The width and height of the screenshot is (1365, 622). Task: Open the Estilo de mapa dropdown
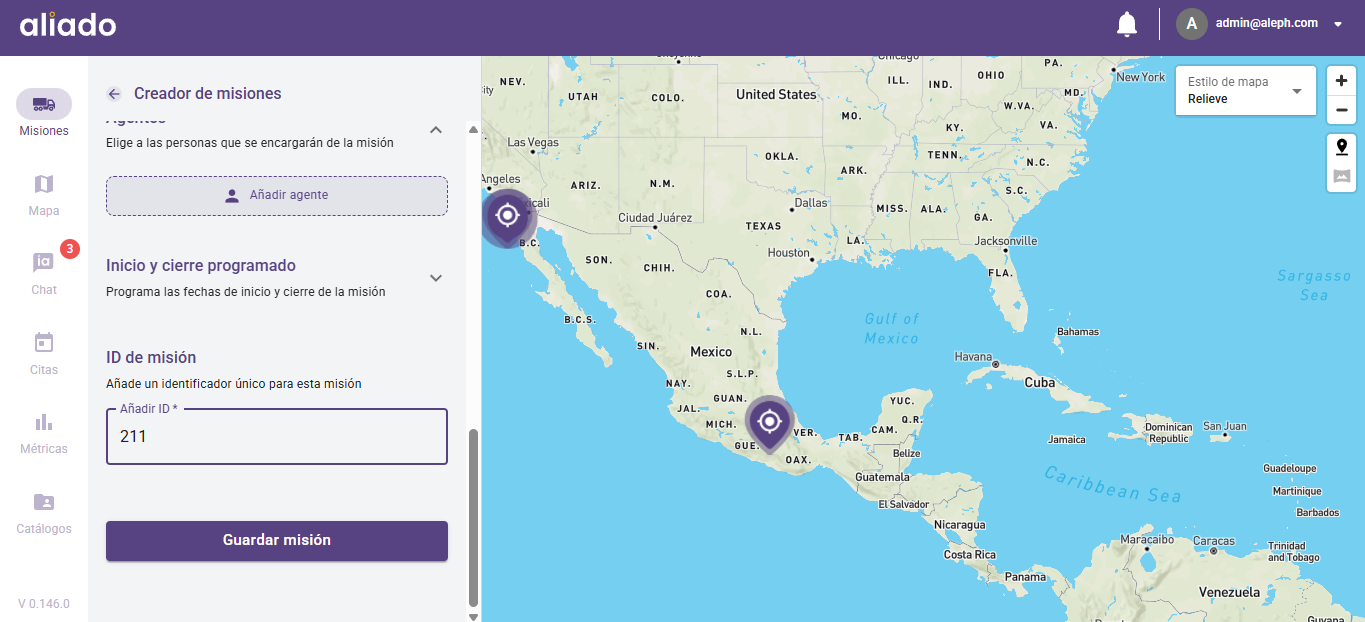(1245, 91)
